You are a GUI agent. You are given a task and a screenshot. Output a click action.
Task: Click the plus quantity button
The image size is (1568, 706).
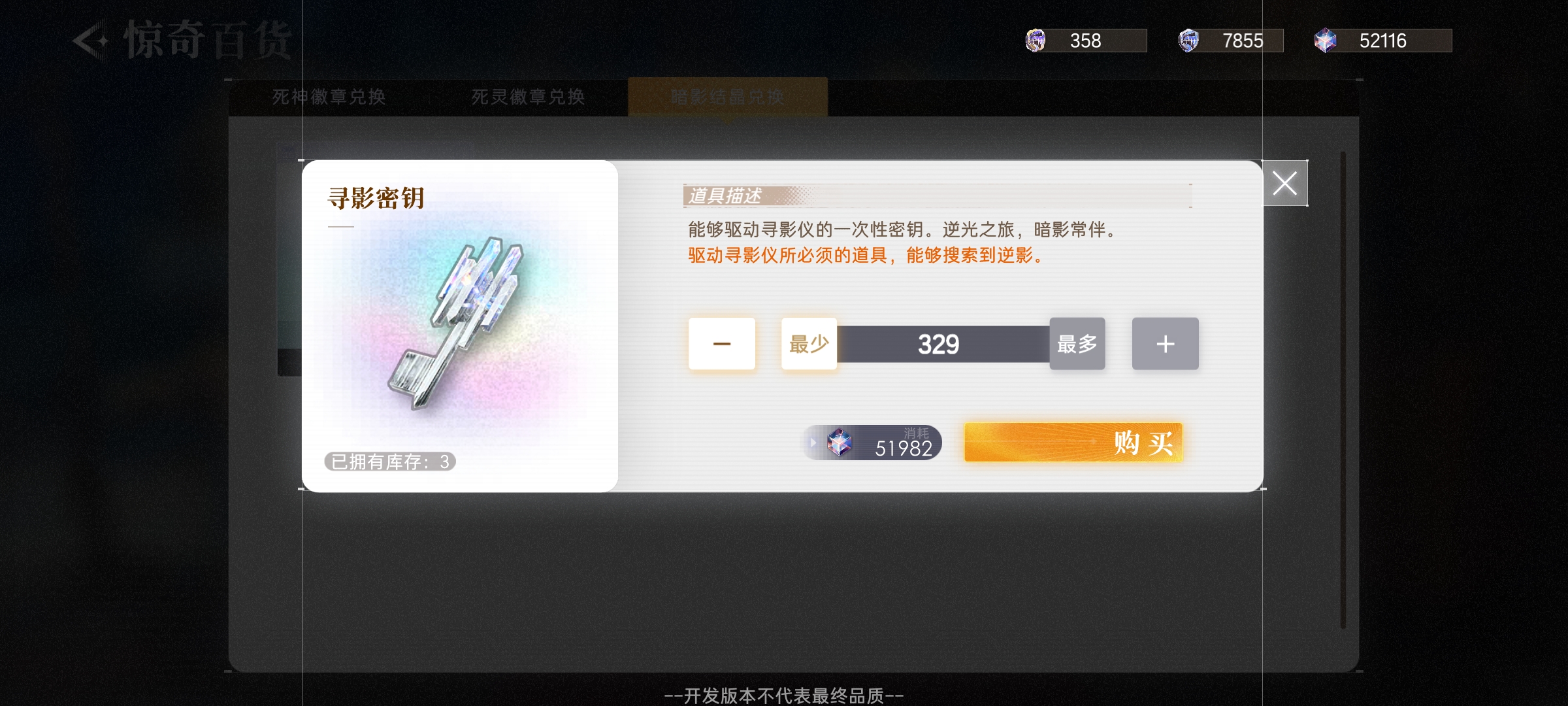(x=1165, y=344)
